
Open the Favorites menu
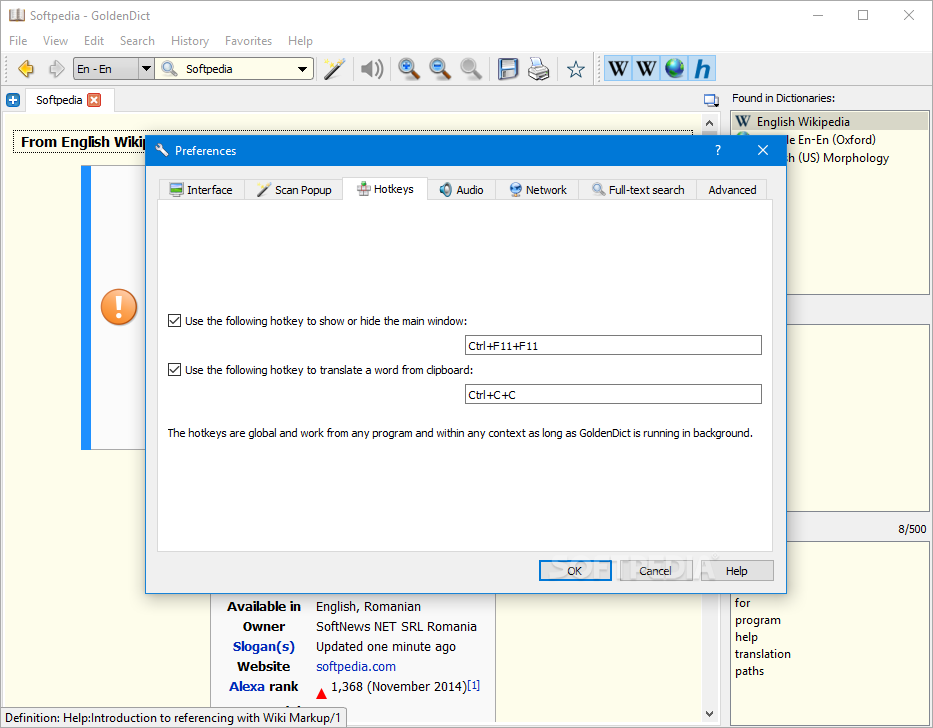[248, 40]
